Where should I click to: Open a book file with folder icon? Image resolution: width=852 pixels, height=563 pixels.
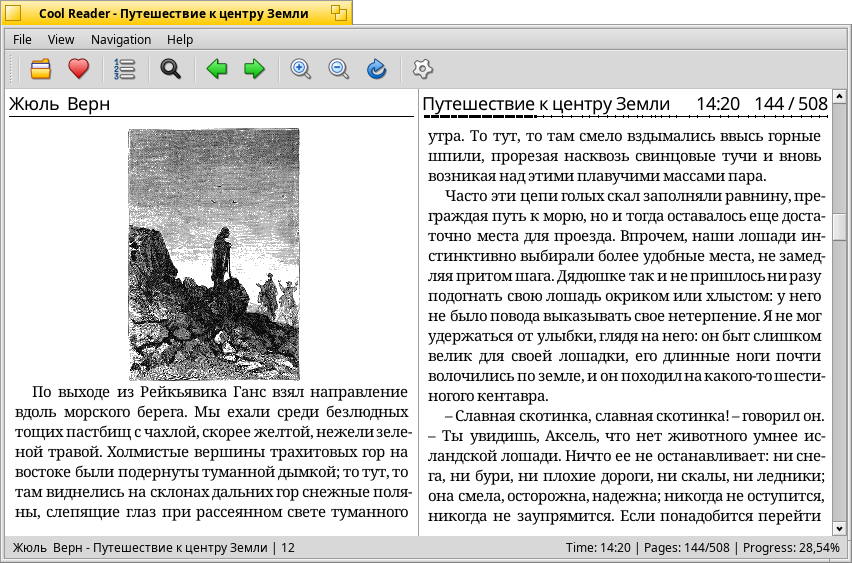point(41,69)
